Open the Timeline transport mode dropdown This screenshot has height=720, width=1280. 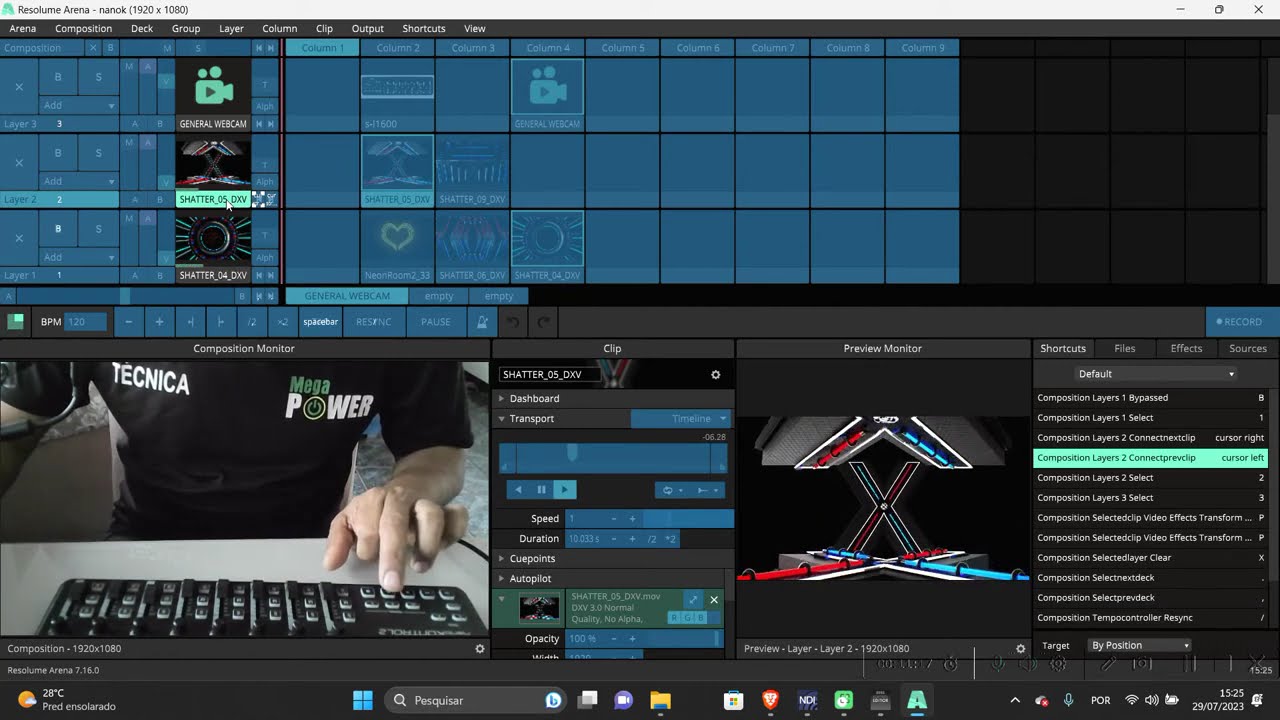pos(681,419)
